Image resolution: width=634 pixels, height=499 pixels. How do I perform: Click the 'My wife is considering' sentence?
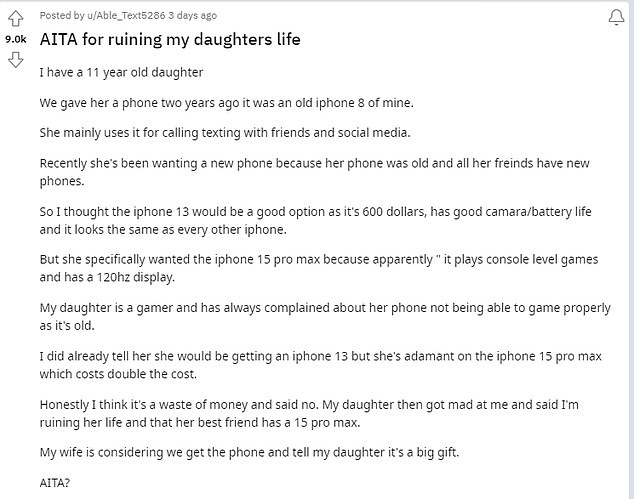(249, 452)
